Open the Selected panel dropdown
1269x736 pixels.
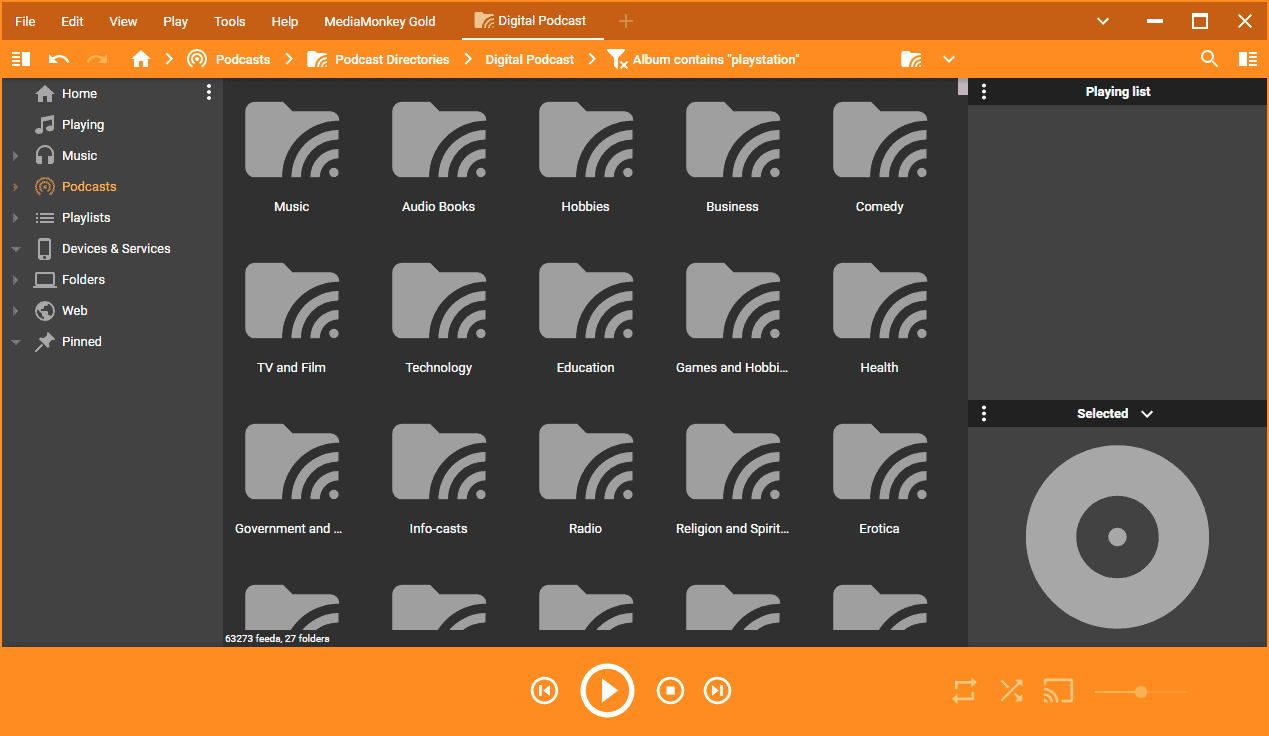[1147, 414]
